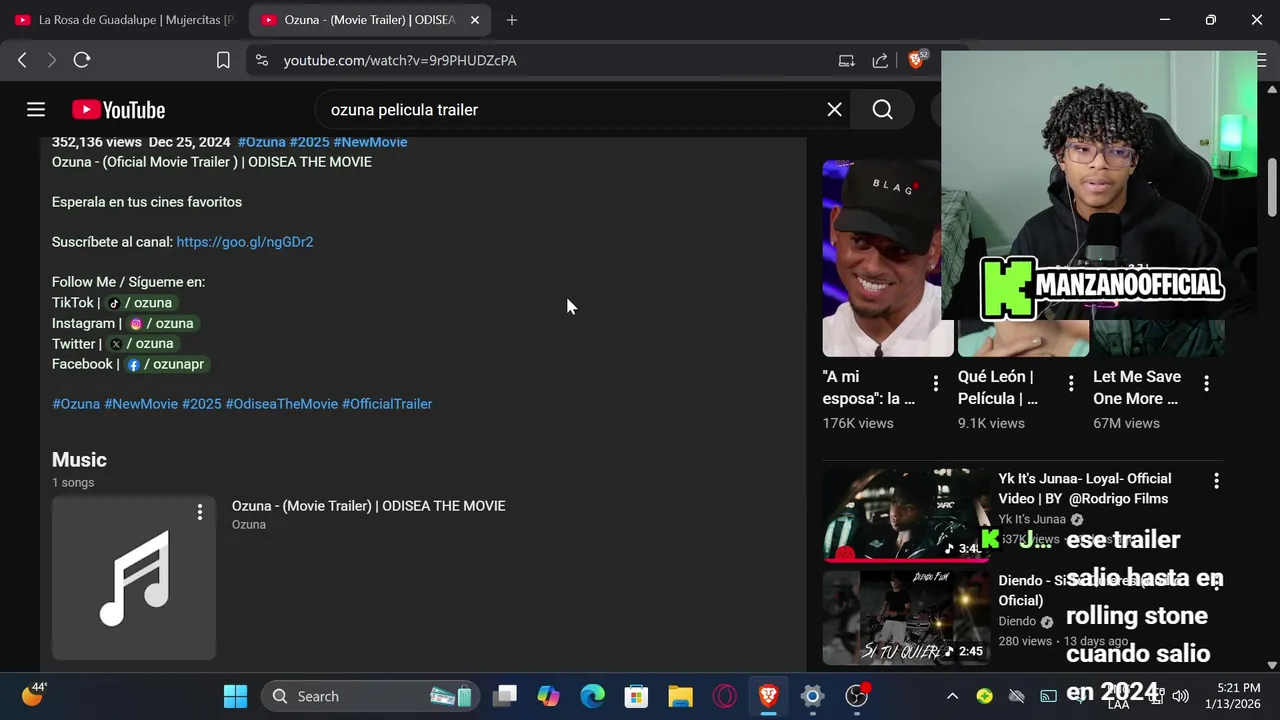This screenshot has height=720, width=1280.
Task: Click the page's vertical scrollbar thumb
Action: coord(1272,187)
